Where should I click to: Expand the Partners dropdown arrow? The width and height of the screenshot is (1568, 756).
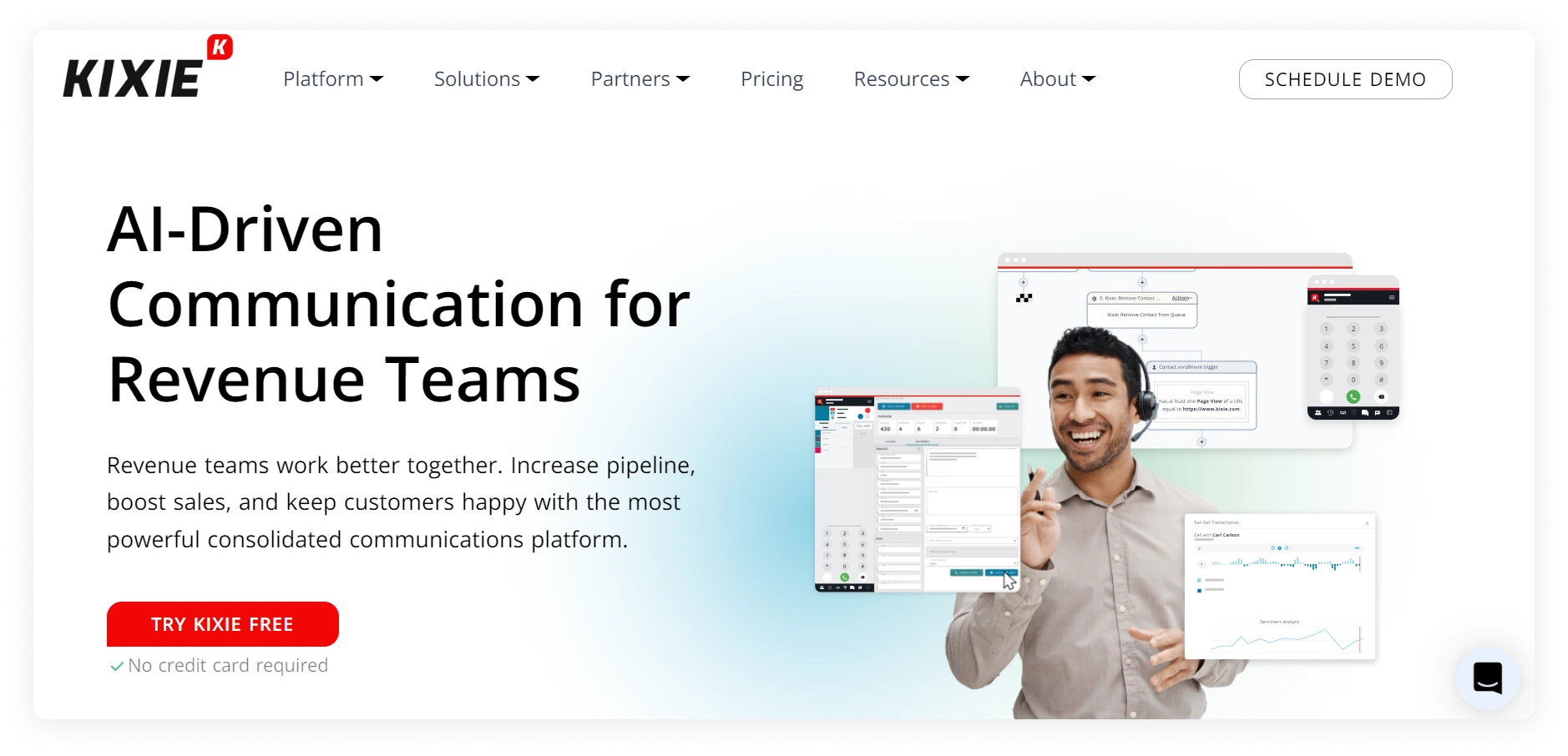pyautogui.click(x=683, y=79)
